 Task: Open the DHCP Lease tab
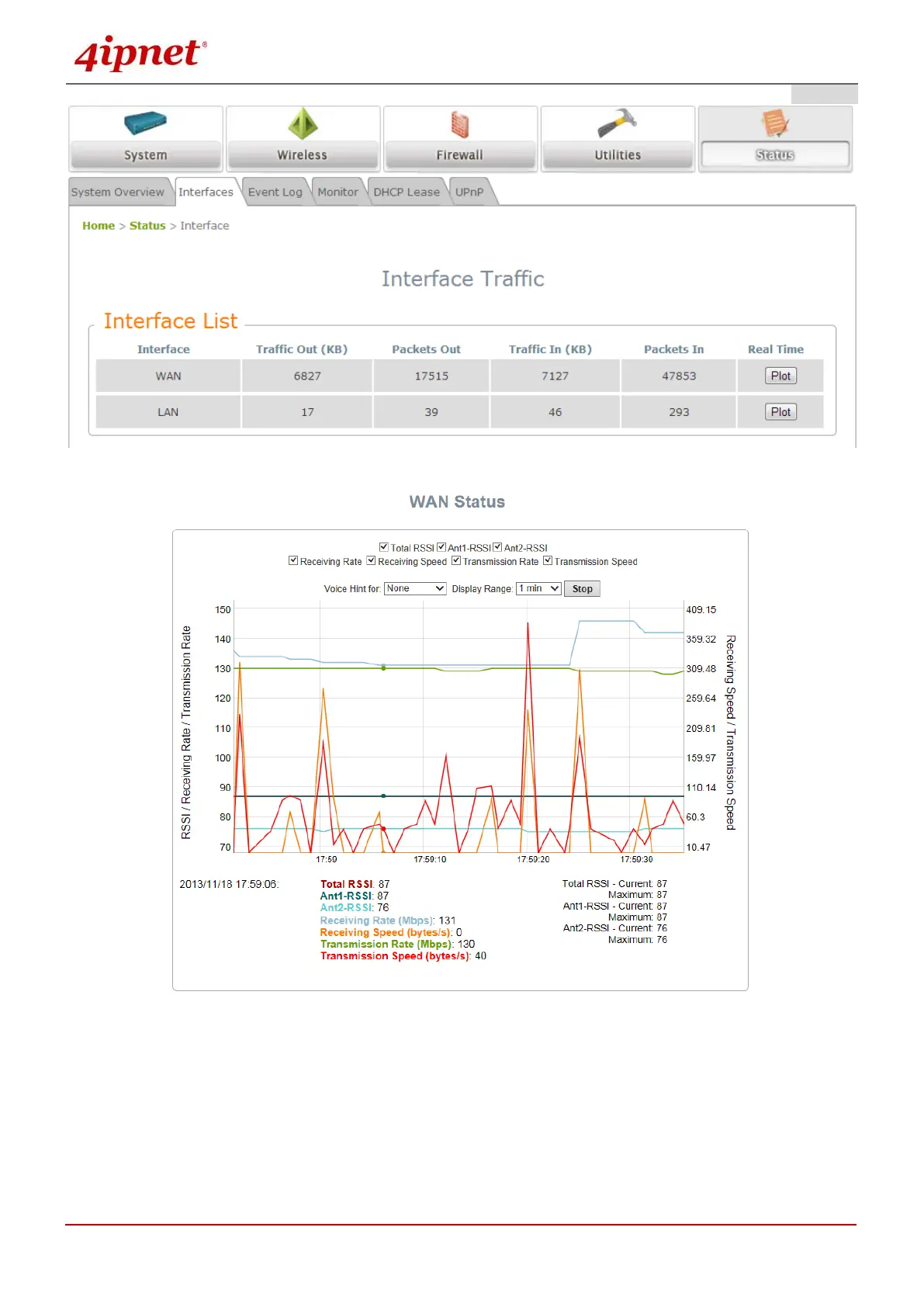(x=407, y=192)
